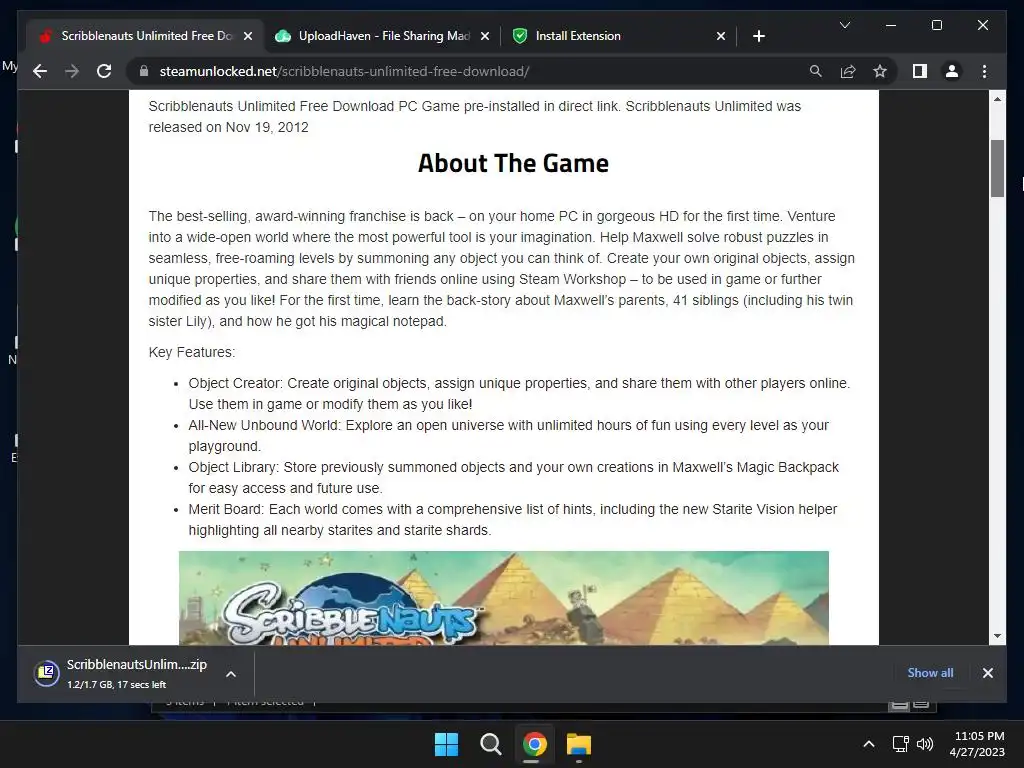Viewport: 1024px width, 768px height.
Task: Switch to the Scribblenauts Unlimited Free Download tab
Action: click(x=144, y=36)
